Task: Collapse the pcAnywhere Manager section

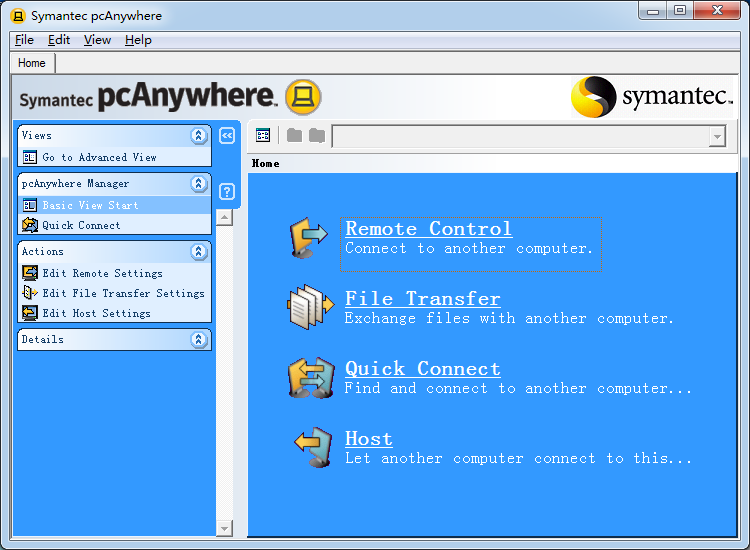Action: [199, 184]
